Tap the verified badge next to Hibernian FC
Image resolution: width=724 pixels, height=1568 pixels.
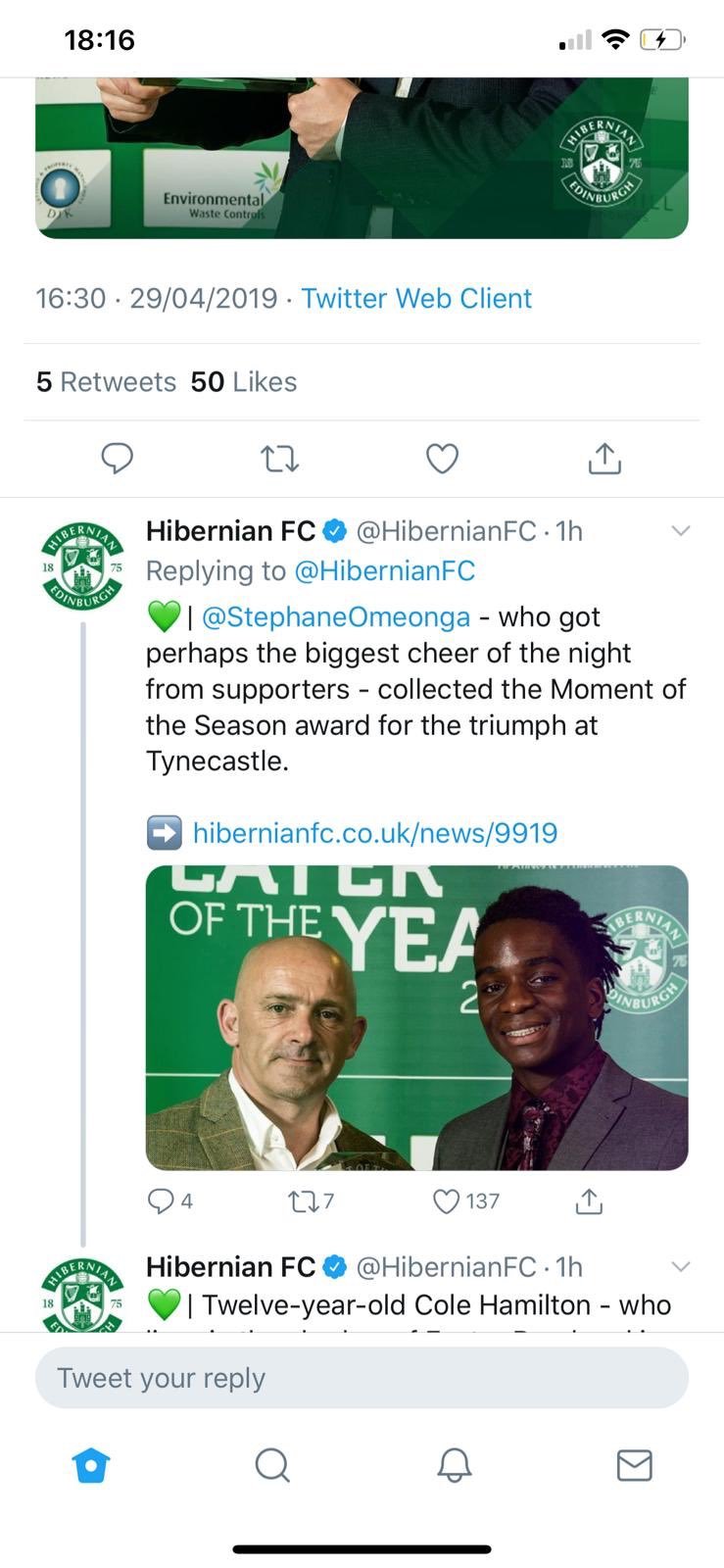[x=335, y=530]
